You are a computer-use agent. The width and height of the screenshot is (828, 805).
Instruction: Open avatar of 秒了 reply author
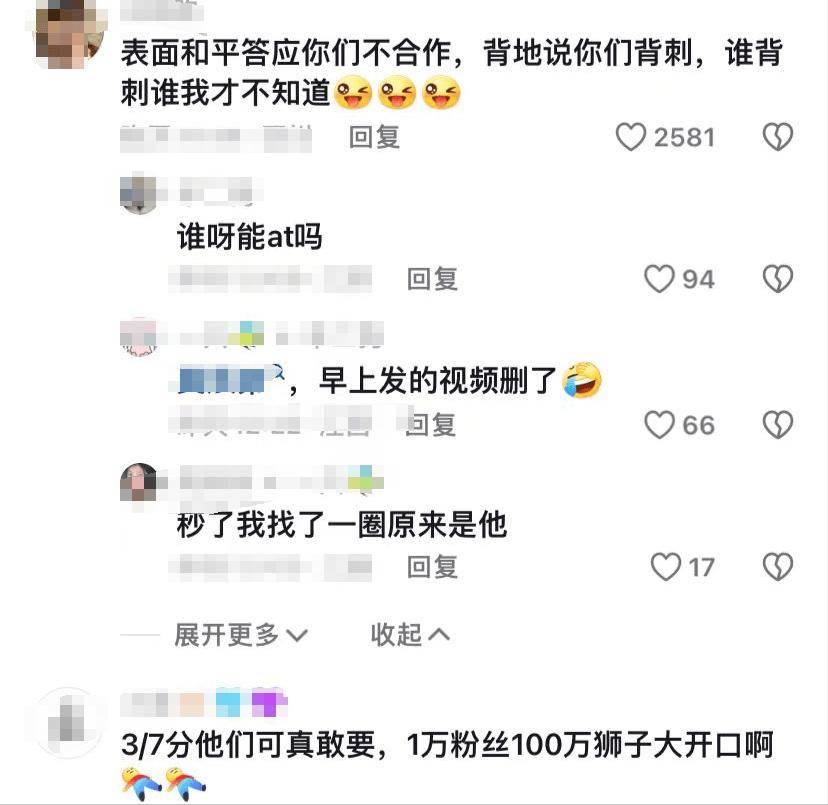click(x=138, y=482)
